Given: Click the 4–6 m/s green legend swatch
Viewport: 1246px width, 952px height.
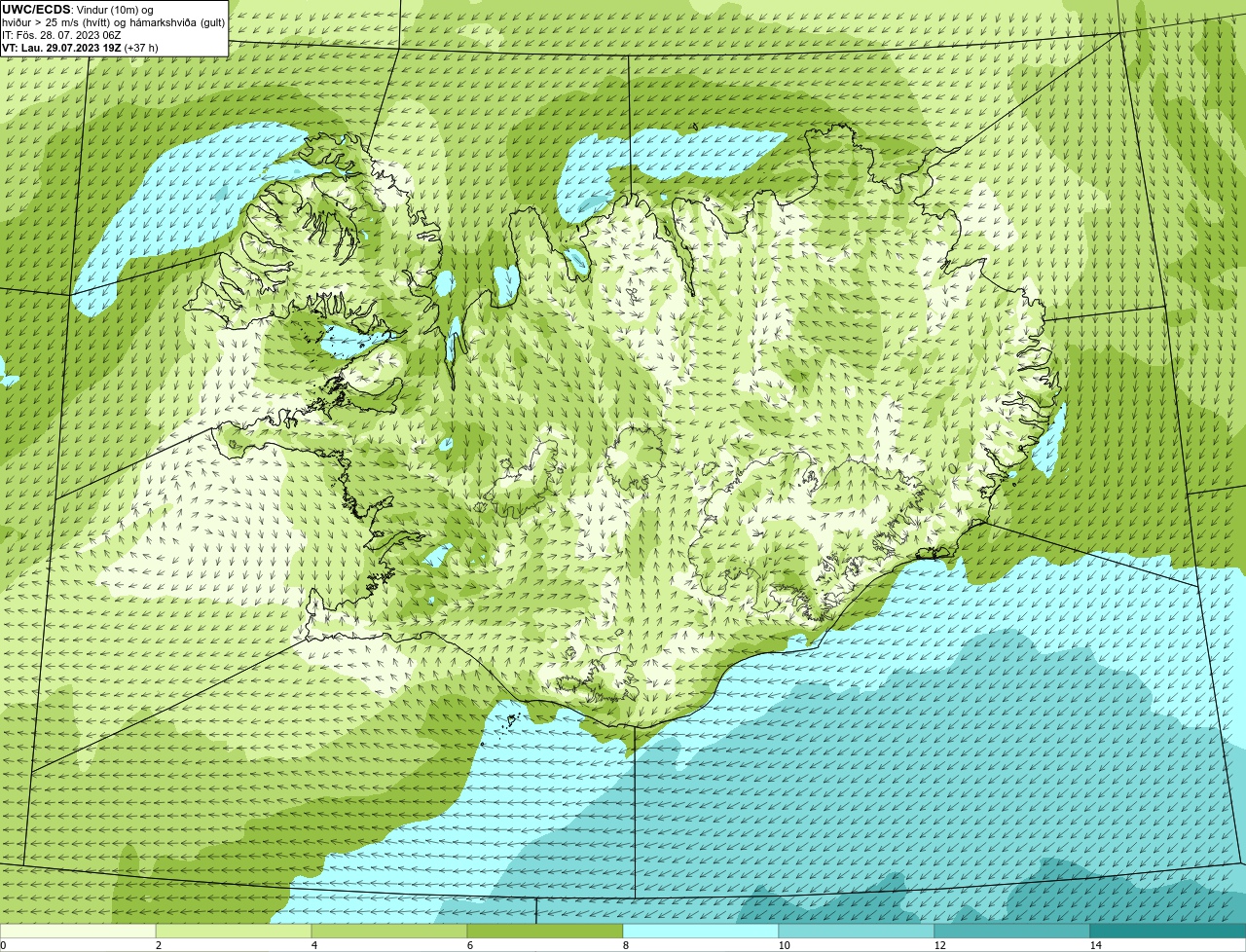Looking at the screenshot, I should [389, 932].
